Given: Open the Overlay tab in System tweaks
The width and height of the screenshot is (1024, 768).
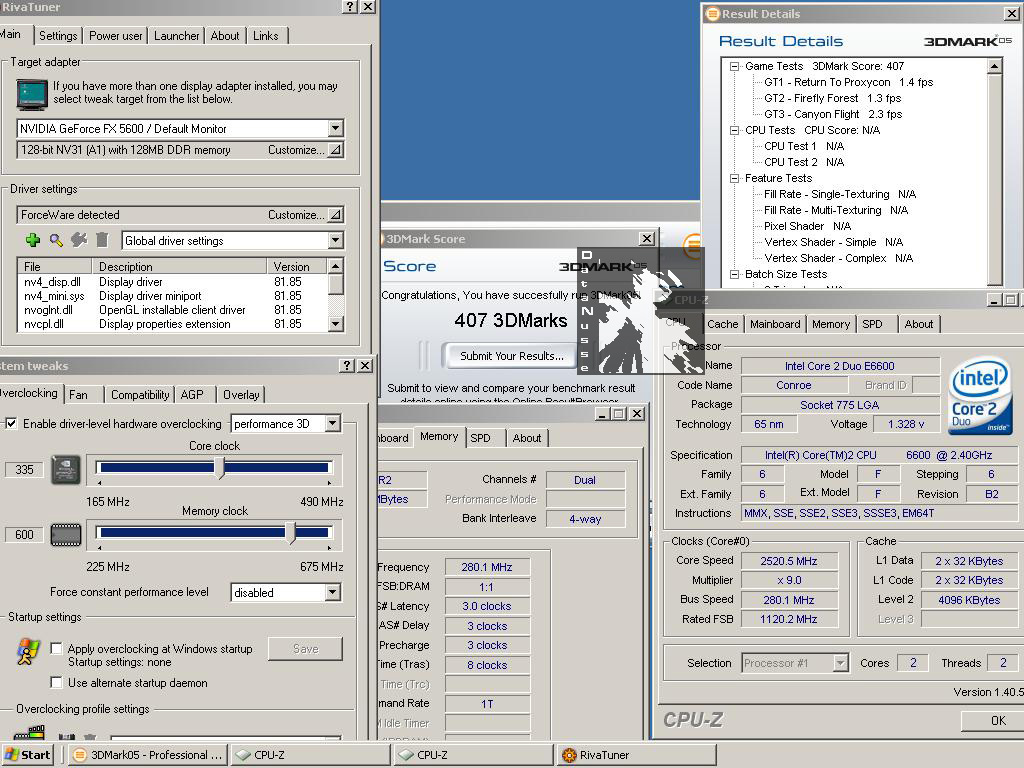Looking at the screenshot, I should tap(241, 394).
